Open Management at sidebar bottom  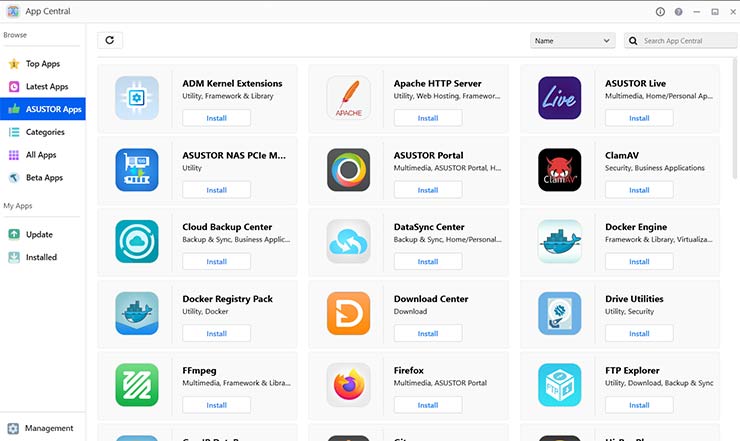coord(48,428)
